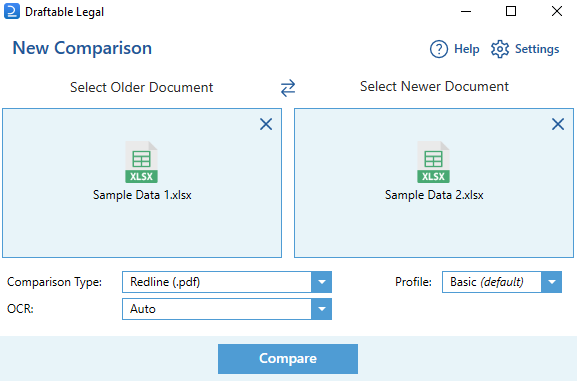The image size is (577, 381).
Task: Click the Help question mark icon
Action: point(439,49)
